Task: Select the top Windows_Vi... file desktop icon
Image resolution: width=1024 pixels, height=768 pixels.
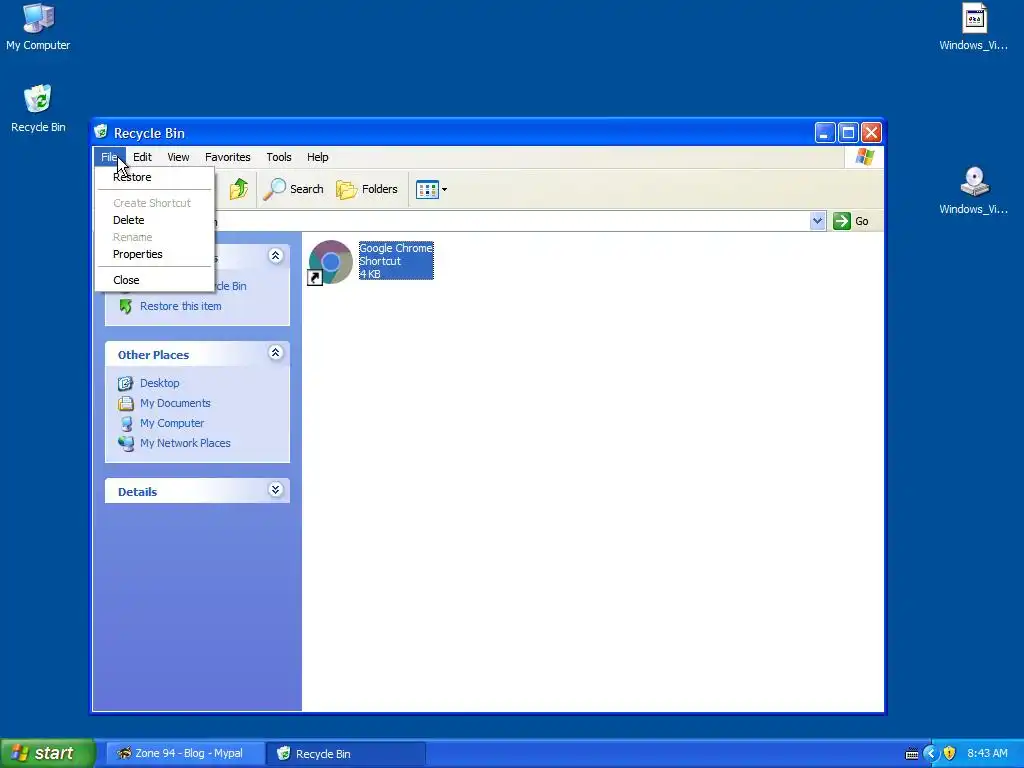Action: coord(973,27)
